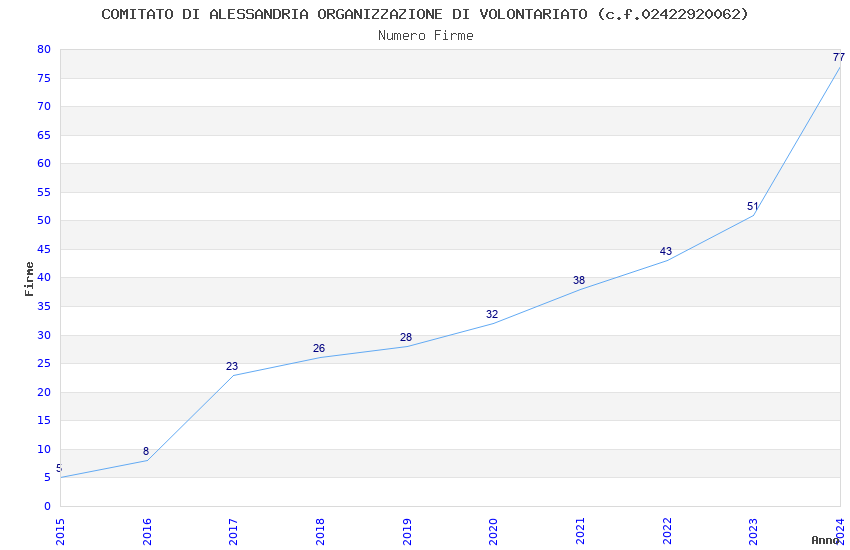This screenshot has width=850, height=550.
Task: Click x-axis year 2020
Action: click(x=493, y=531)
